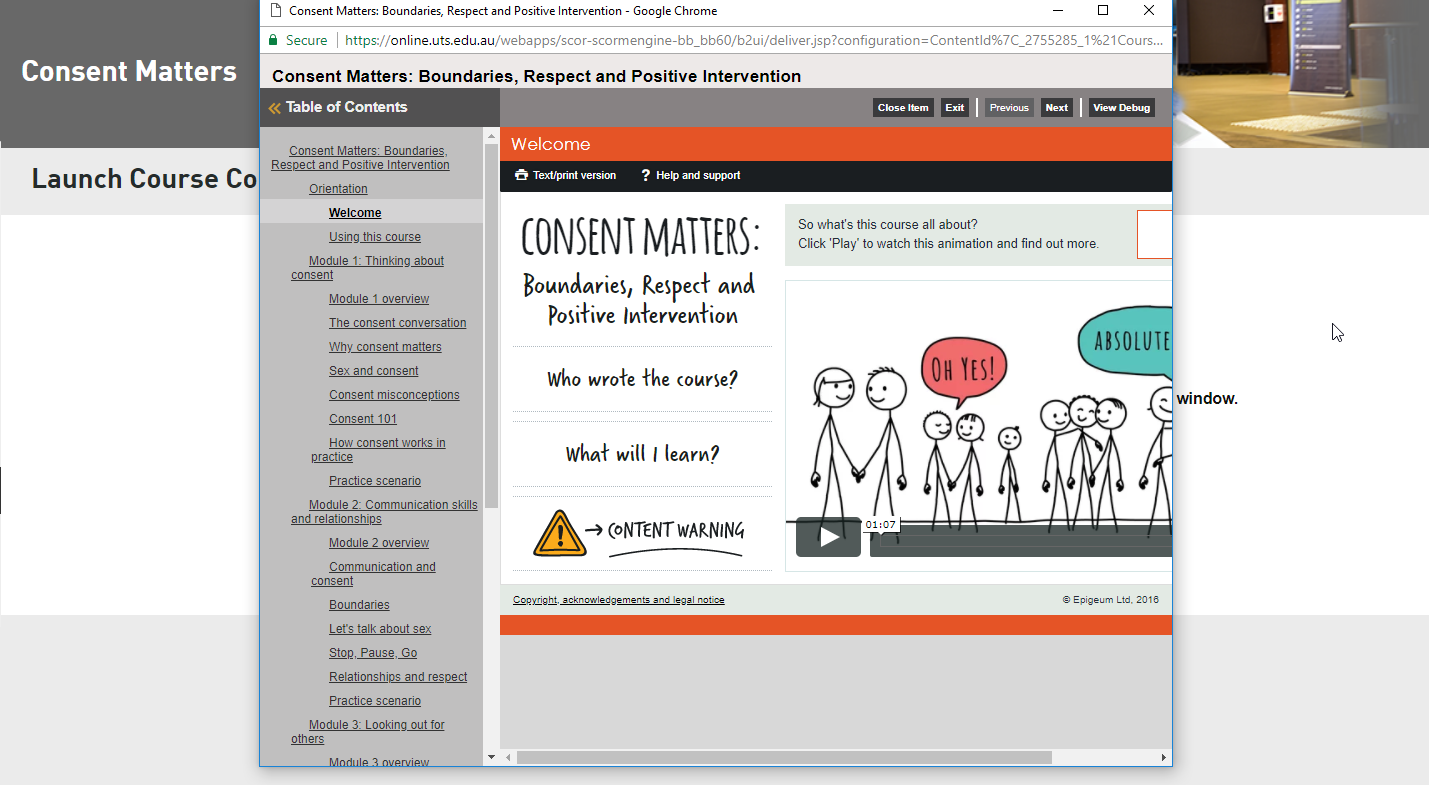Collapse Table of Contents with chevron icon
This screenshot has width=1429, height=785.
274,108
